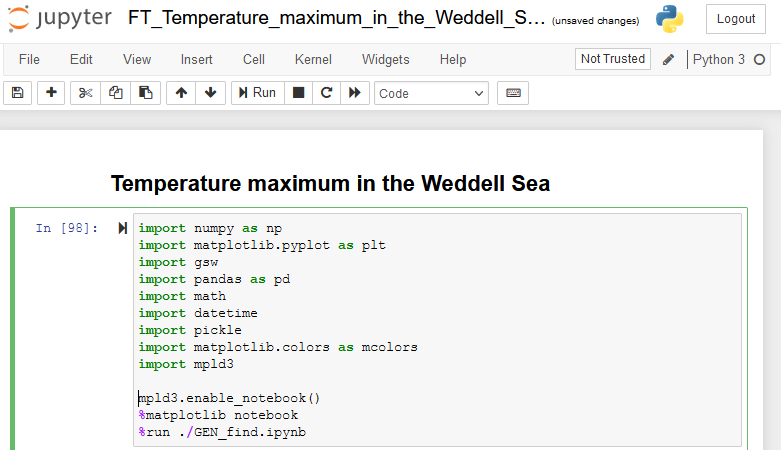The width and height of the screenshot is (781, 450).
Task: Open the cell type Code dropdown
Action: click(431, 93)
